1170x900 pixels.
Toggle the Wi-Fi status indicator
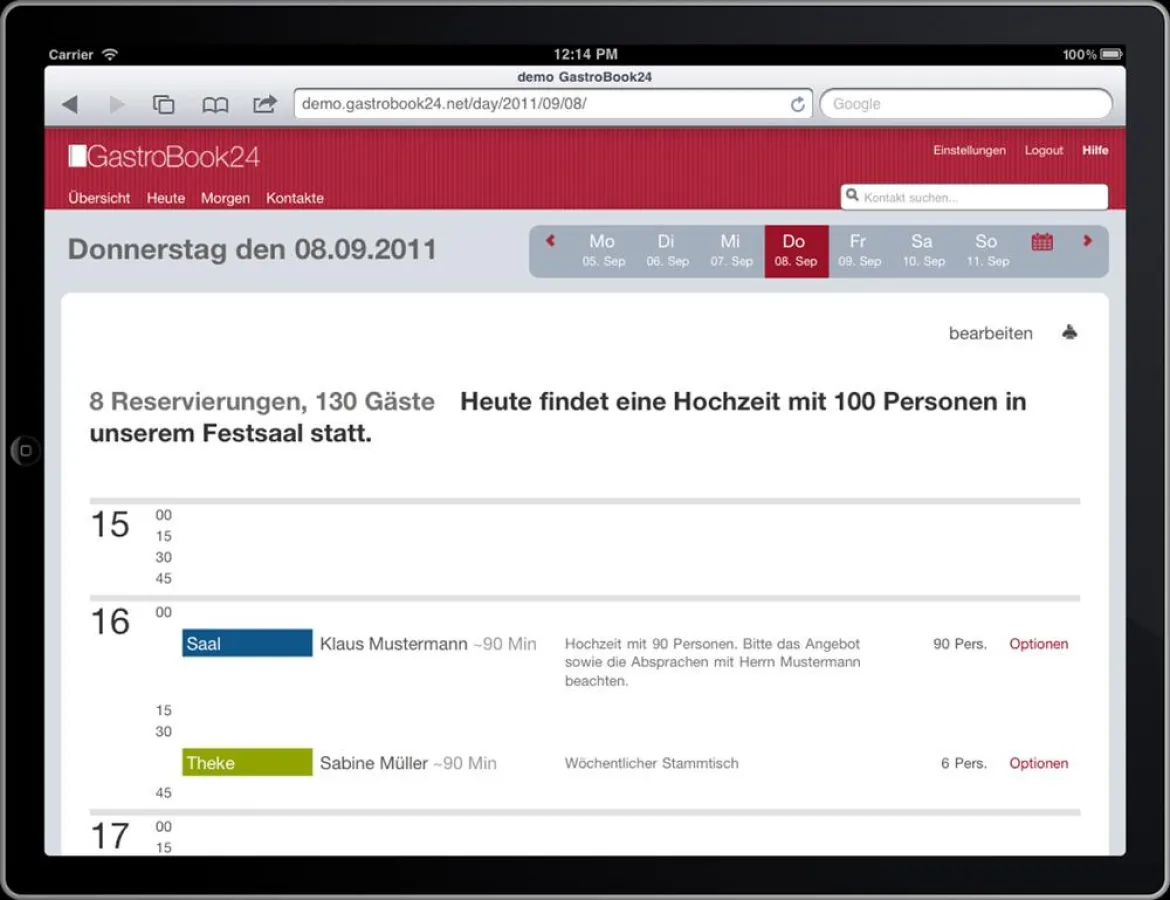pos(111,57)
